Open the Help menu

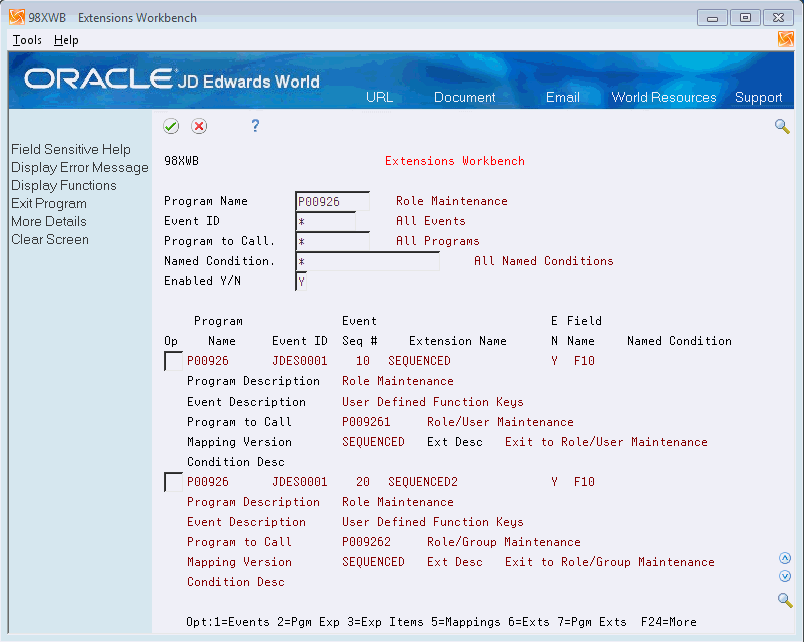[x=66, y=40]
